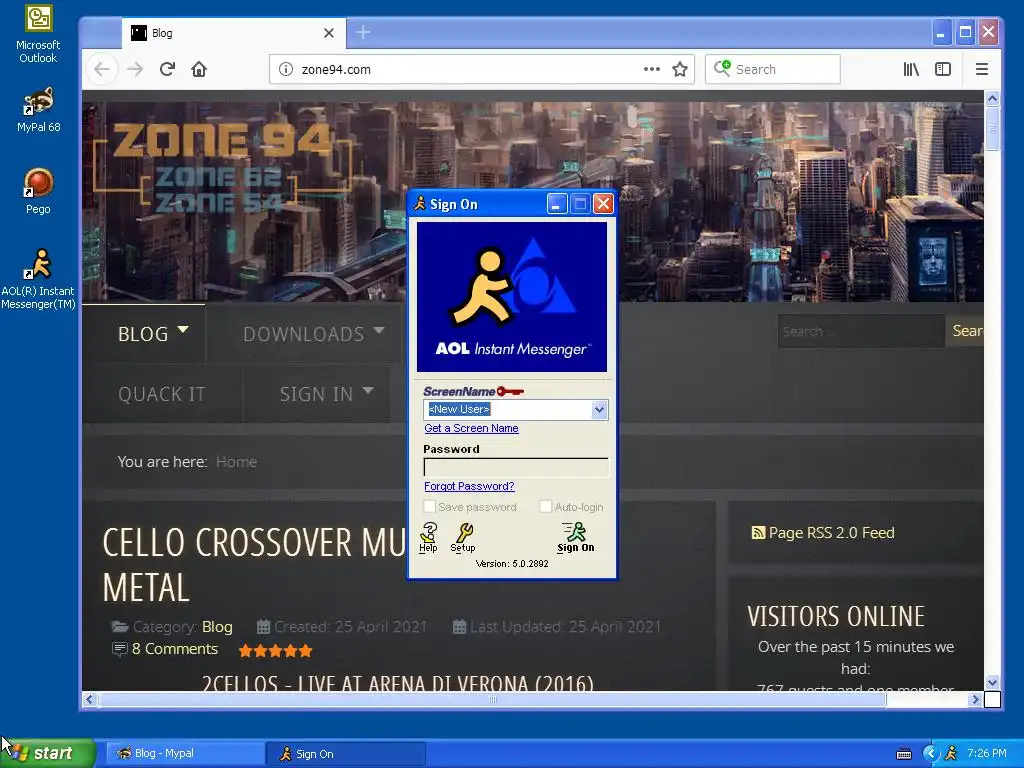The width and height of the screenshot is (1024, 768).
Task: Click the Sign On taskbar button
Action: coord(346,754)
